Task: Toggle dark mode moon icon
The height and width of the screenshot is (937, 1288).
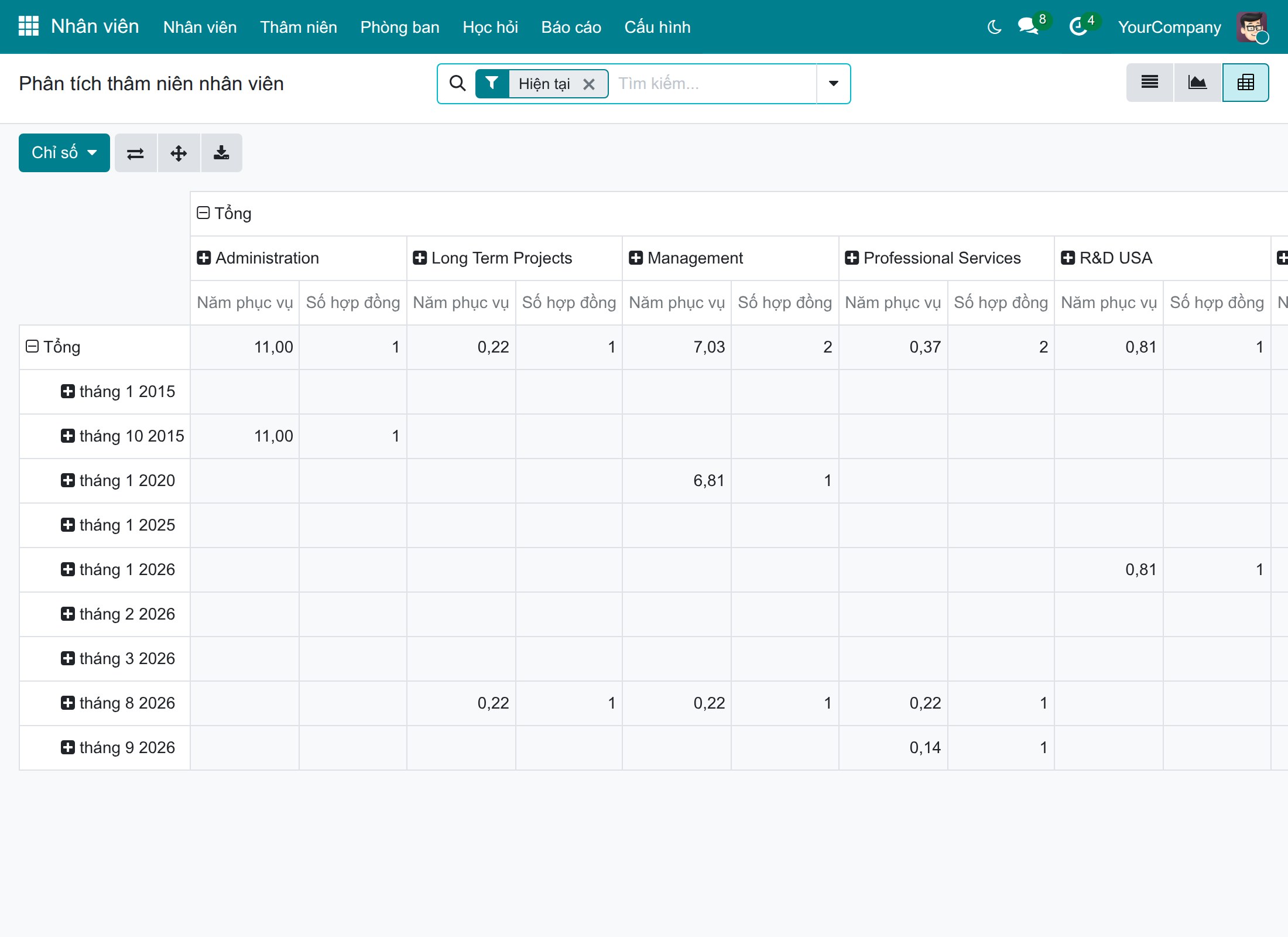Action: pyautogui.click(x=994, y=27)
